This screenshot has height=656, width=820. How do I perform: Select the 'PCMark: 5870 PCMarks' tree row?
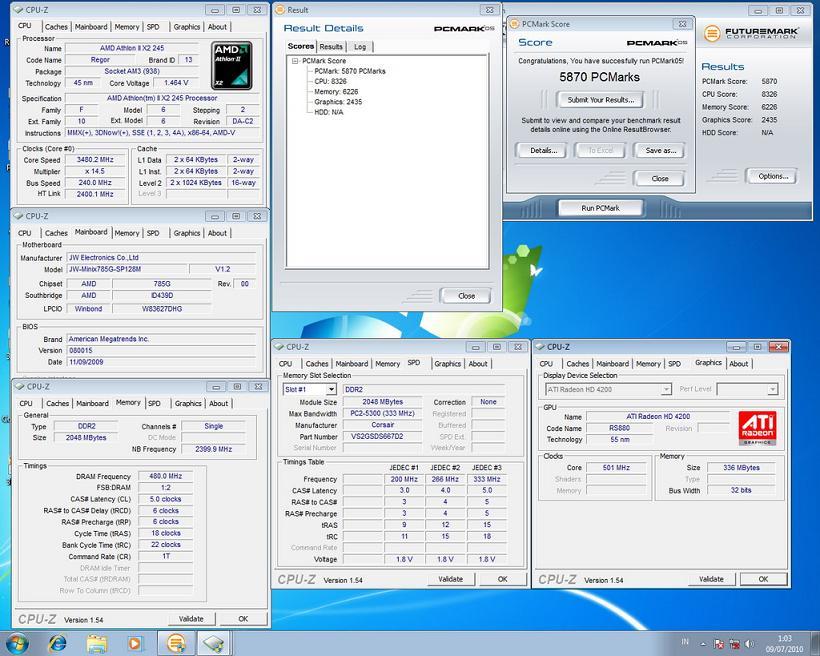pos(349,71)
